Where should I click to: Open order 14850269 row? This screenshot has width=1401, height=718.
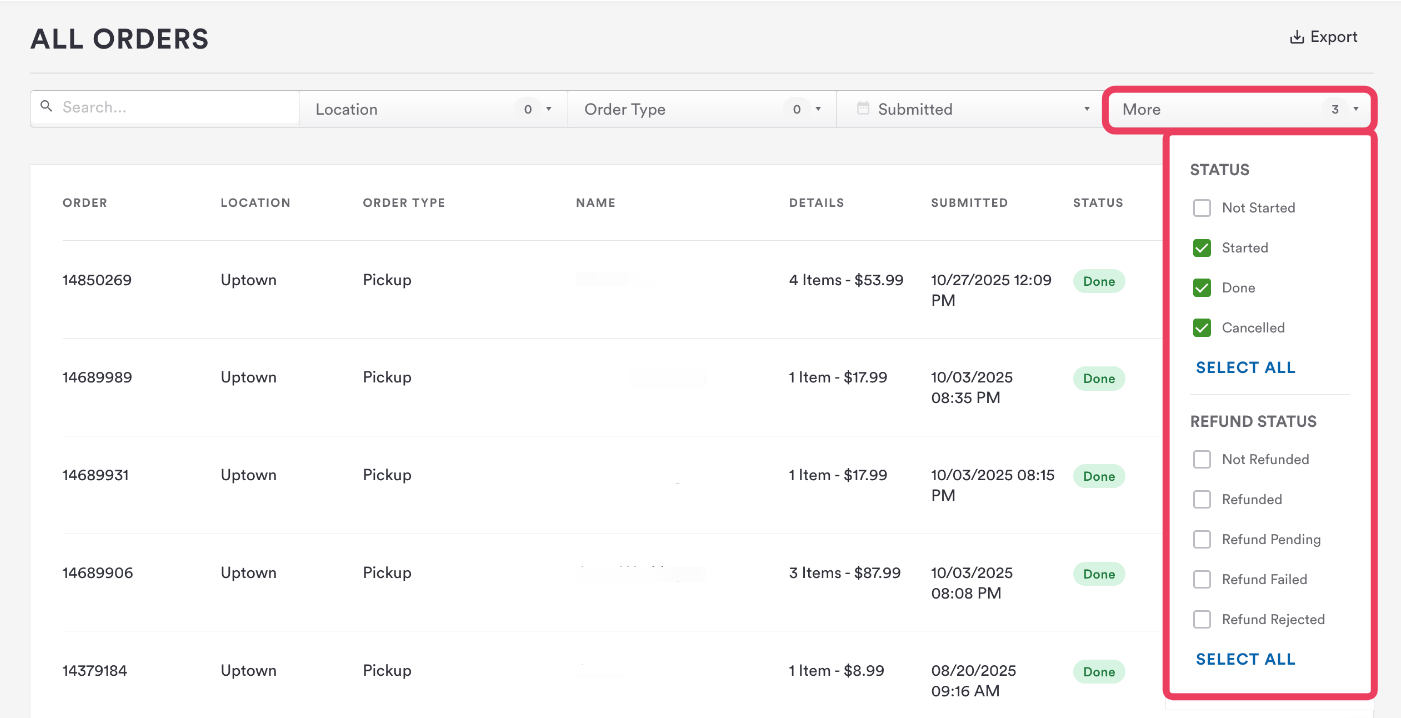click(x=97, y=280)
